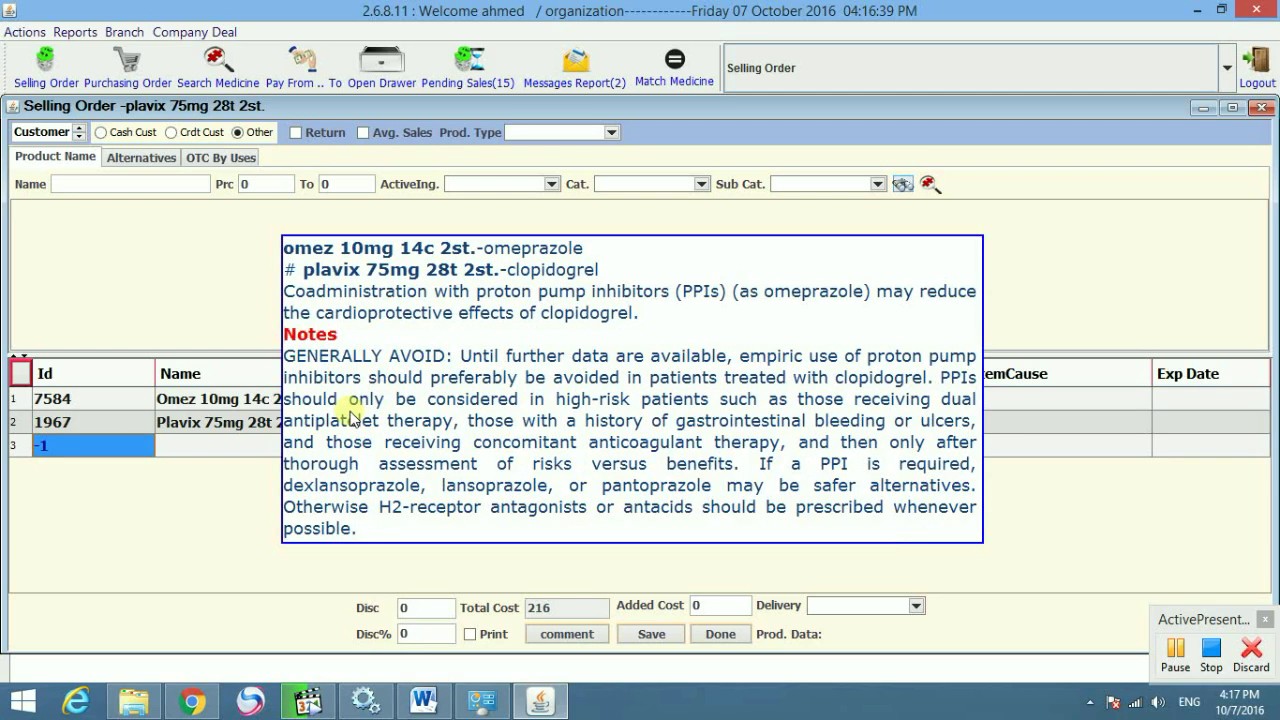Select the Product Name tab
The width and height of the screenshot is (1280, 720).
[55, 157]
